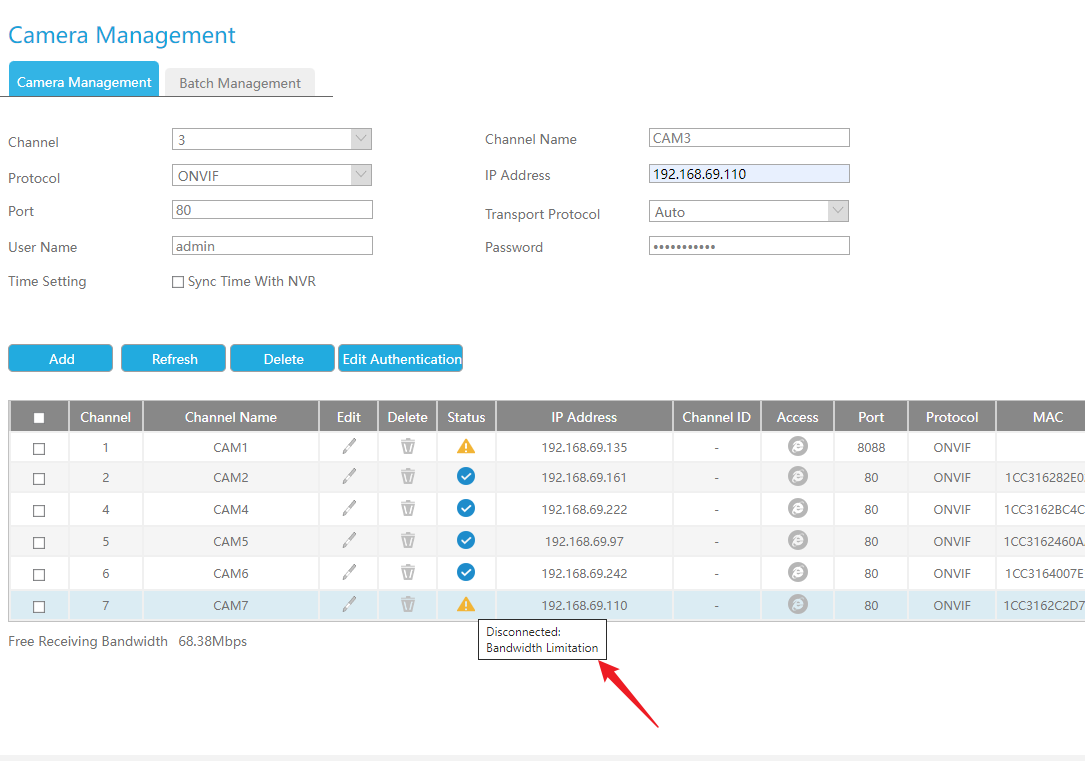Screen dimensions: 1085x761
Task: Select CAM5 channel name cell
Action: point(230,541)
